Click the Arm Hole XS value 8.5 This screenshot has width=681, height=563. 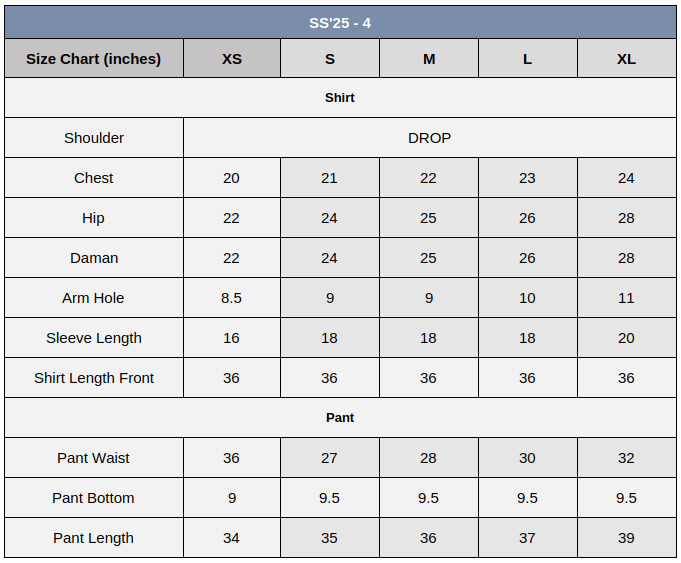click(231, 298)
